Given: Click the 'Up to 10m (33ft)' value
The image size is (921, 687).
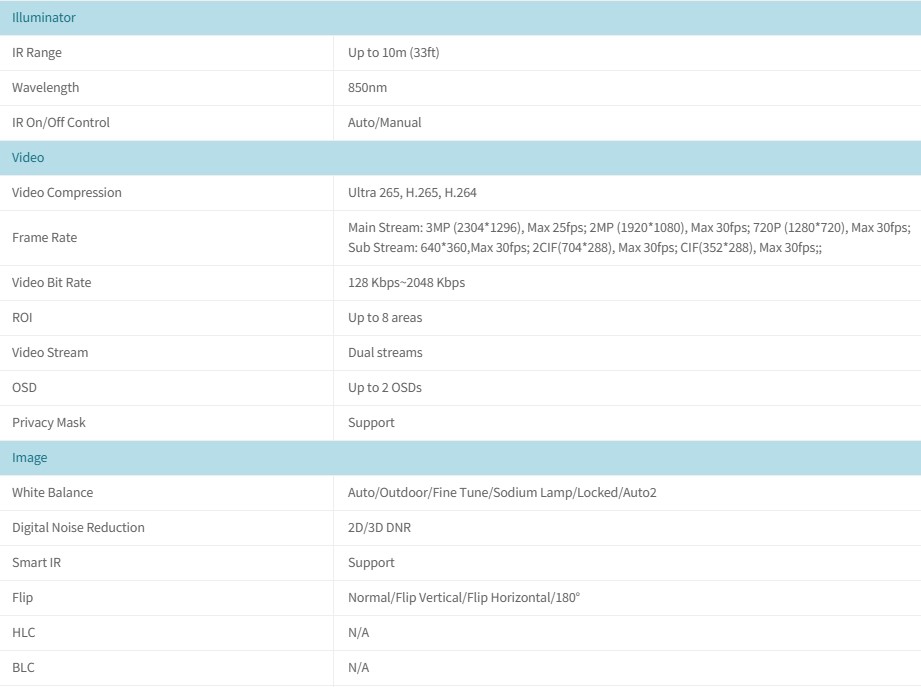Looking at the screenshot, I should (393, 53).
